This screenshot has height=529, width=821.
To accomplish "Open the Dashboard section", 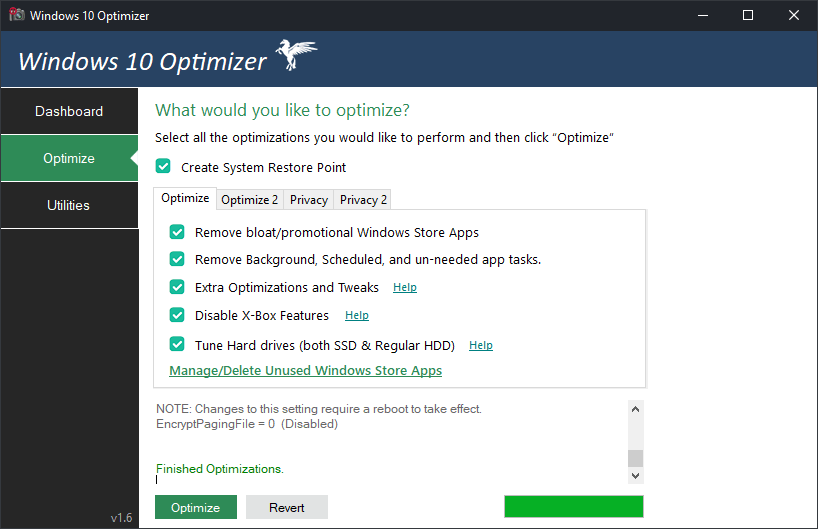I will pos(69,111).
